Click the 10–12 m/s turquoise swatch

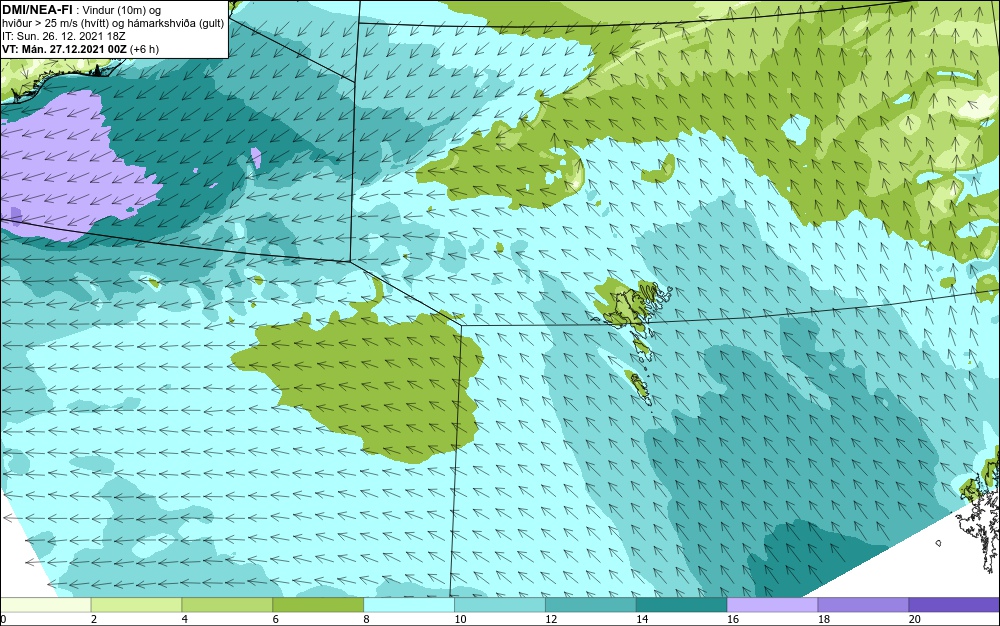[500, 605]
